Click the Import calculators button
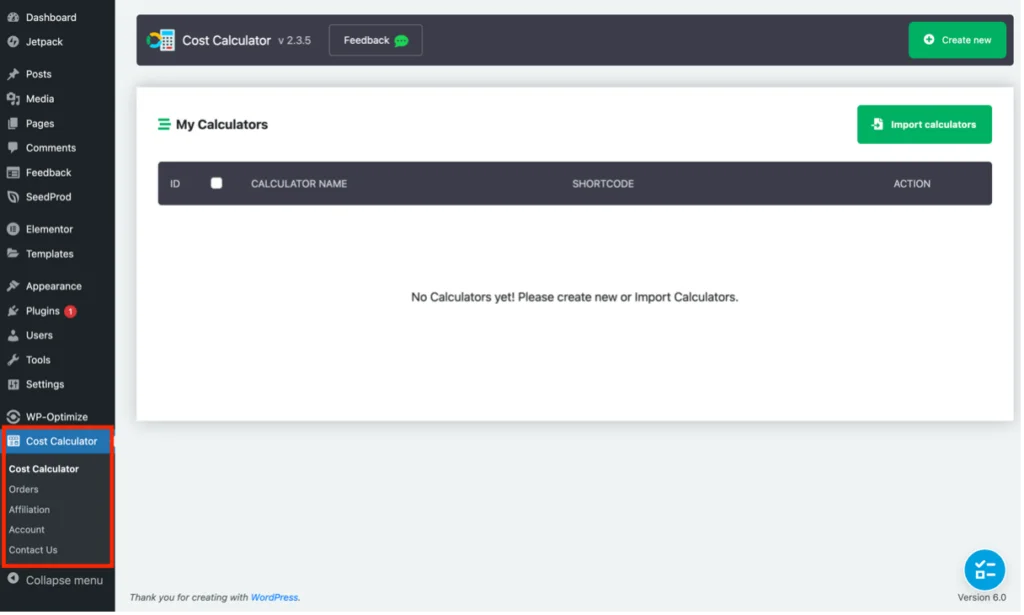 (927, 125)
